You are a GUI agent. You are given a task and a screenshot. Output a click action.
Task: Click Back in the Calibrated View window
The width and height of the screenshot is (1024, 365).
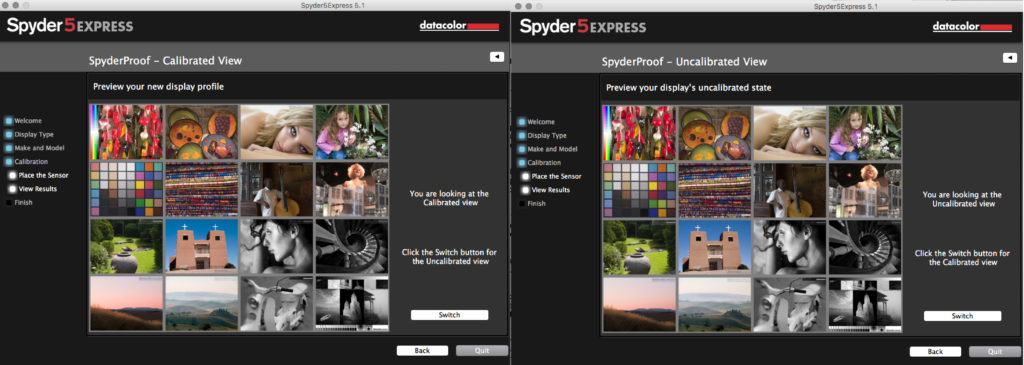[x=422, y=351]
